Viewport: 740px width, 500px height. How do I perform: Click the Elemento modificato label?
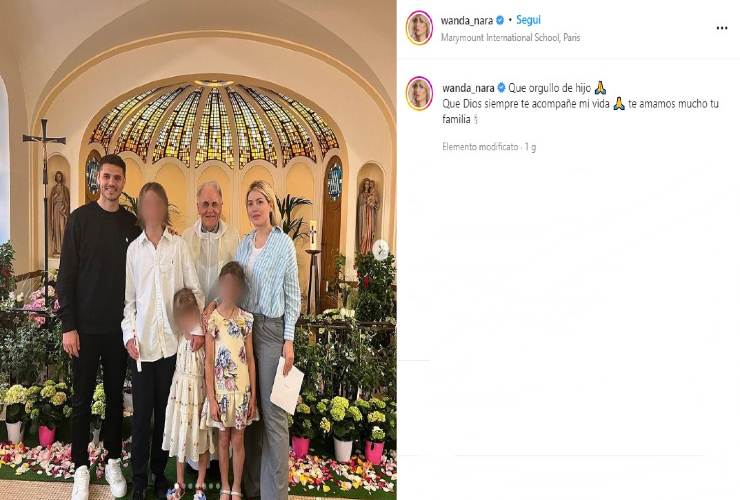[x=480, y=147]
